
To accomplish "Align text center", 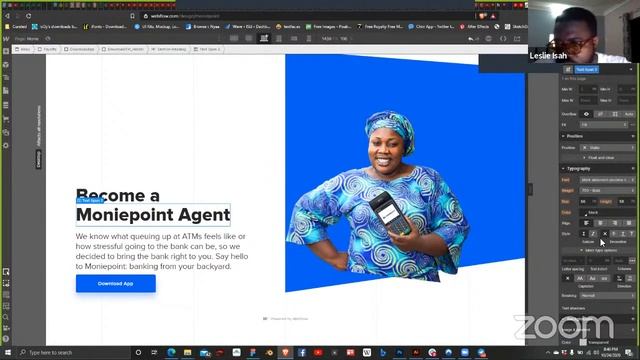I will tap(600, 223).
